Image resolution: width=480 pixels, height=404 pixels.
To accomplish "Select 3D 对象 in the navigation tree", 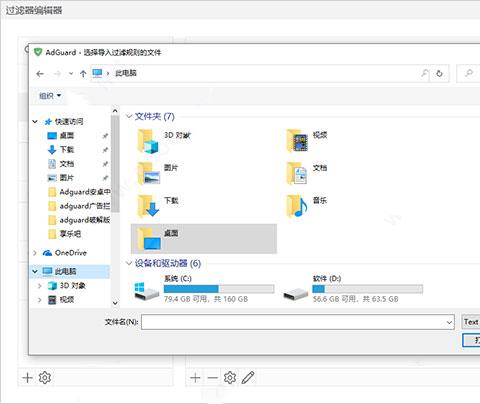I will 67,286.
